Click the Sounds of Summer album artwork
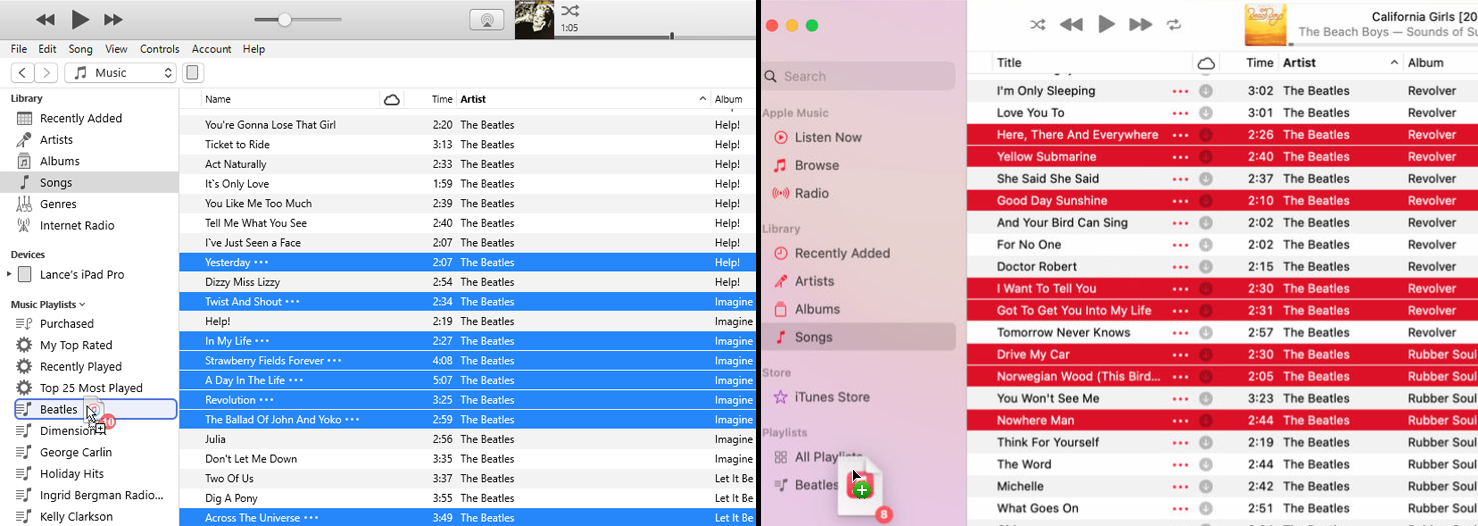1478x526 pixels. tap(1265, 25)
